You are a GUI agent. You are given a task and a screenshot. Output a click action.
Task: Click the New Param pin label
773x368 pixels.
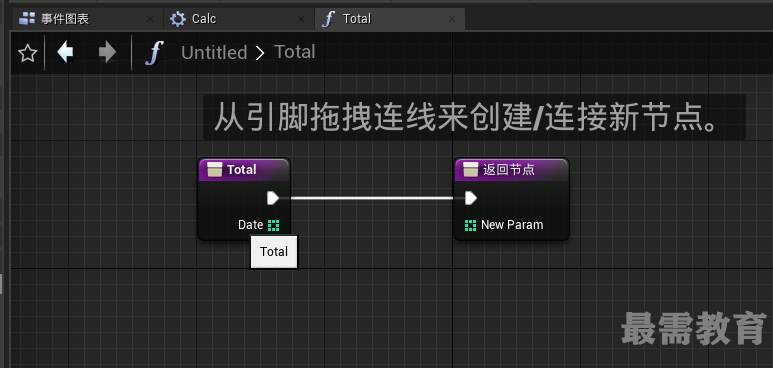512,225
